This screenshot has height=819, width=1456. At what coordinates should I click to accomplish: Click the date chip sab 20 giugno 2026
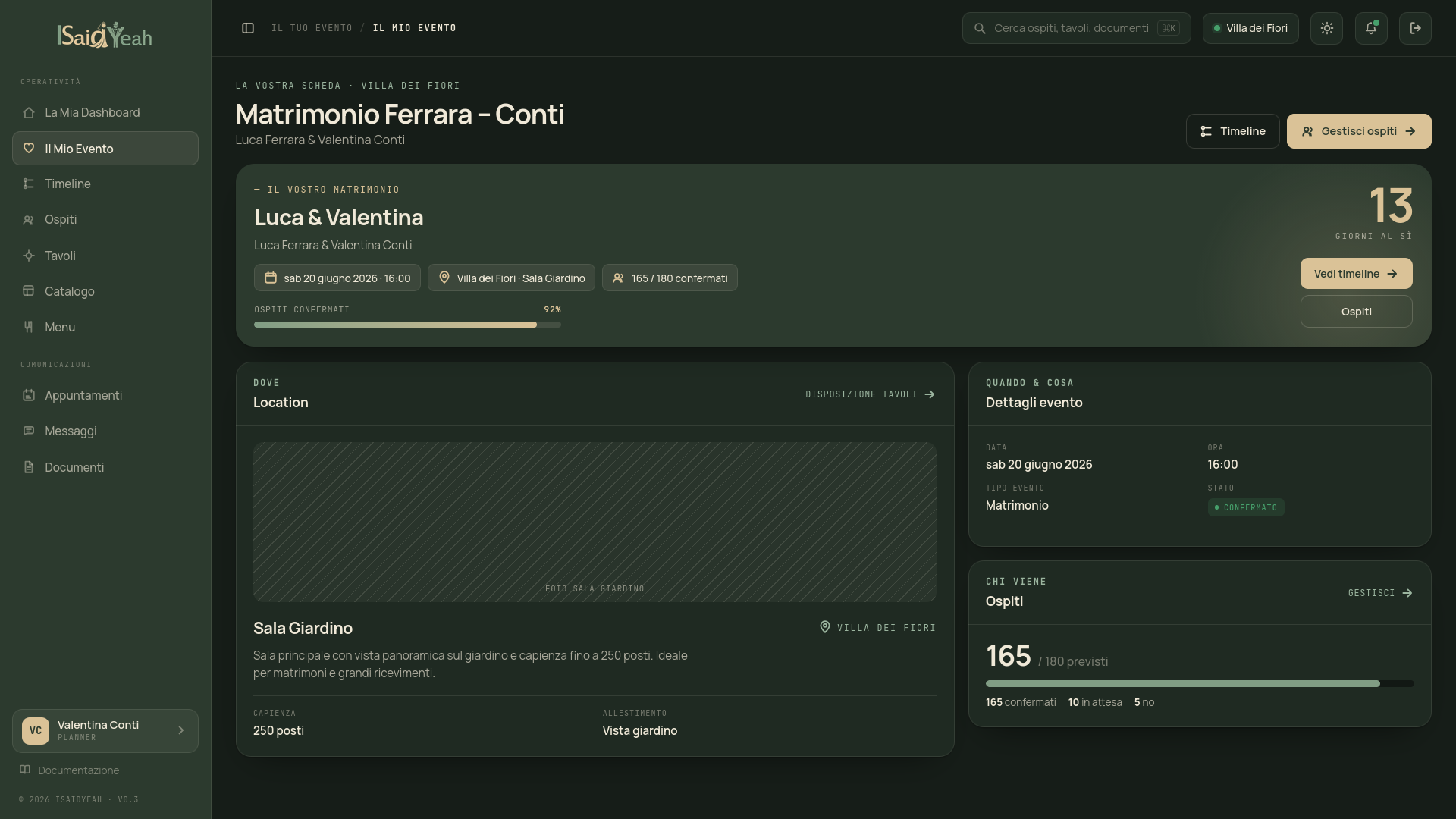point(337,278)
